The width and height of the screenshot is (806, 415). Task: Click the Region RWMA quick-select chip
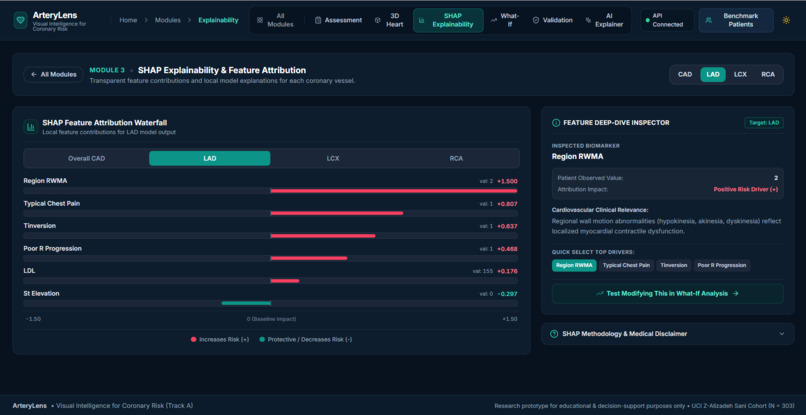(x=574, y=265)
